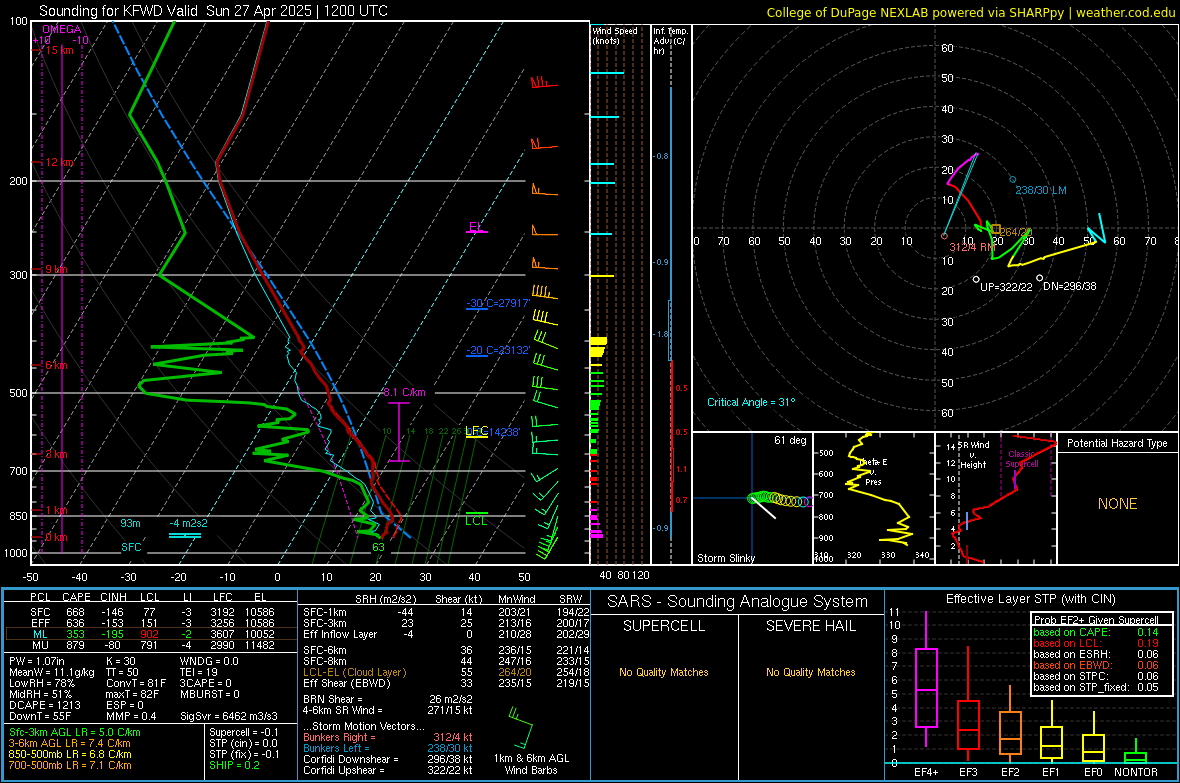Image resolution: width=1180 pixels, height=783 pixels.
Task: Click the SigSvr = 6462 m3/s3 value
Action: pyautogui.click(x=229, y=716)
